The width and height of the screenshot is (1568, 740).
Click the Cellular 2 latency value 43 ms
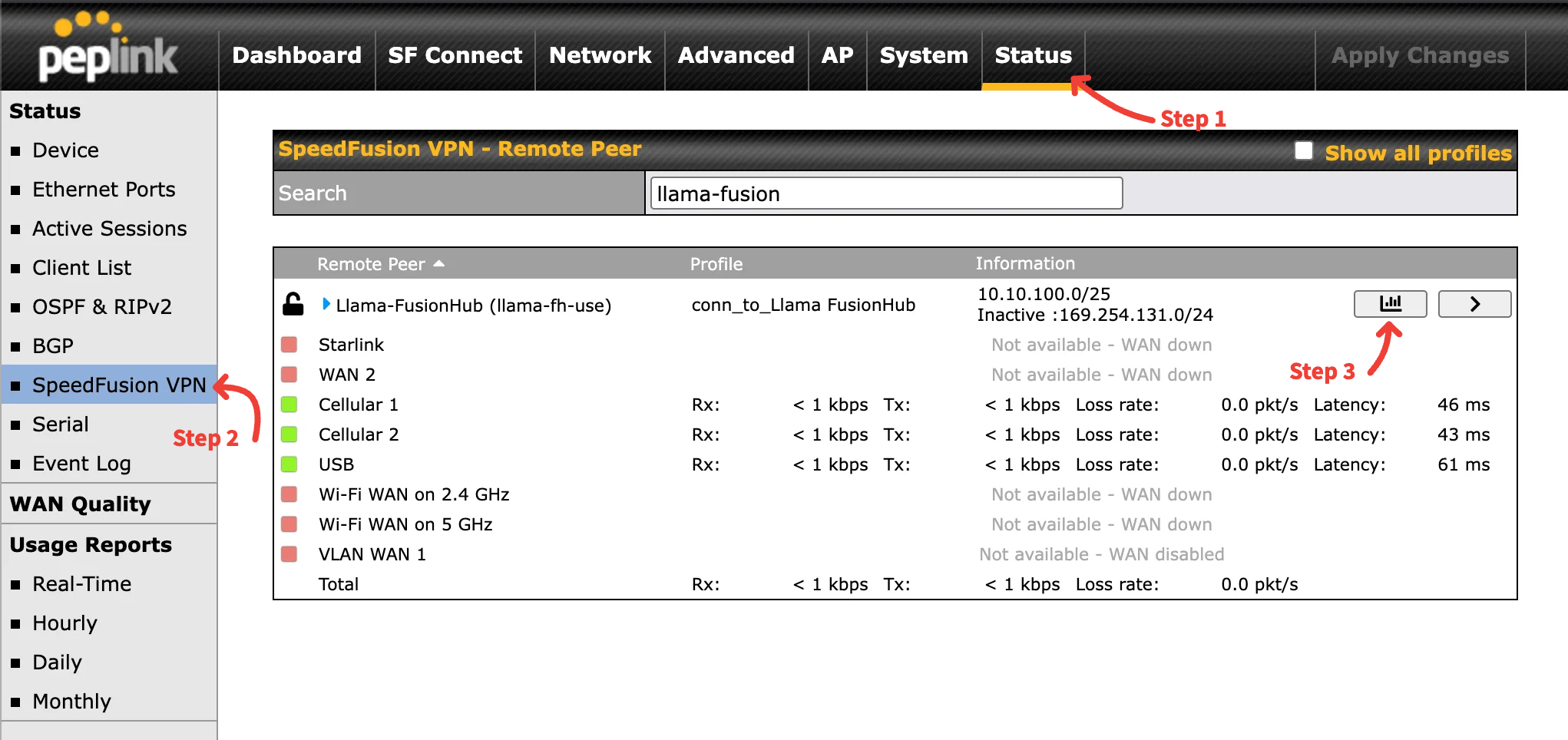pos(1464,434)
